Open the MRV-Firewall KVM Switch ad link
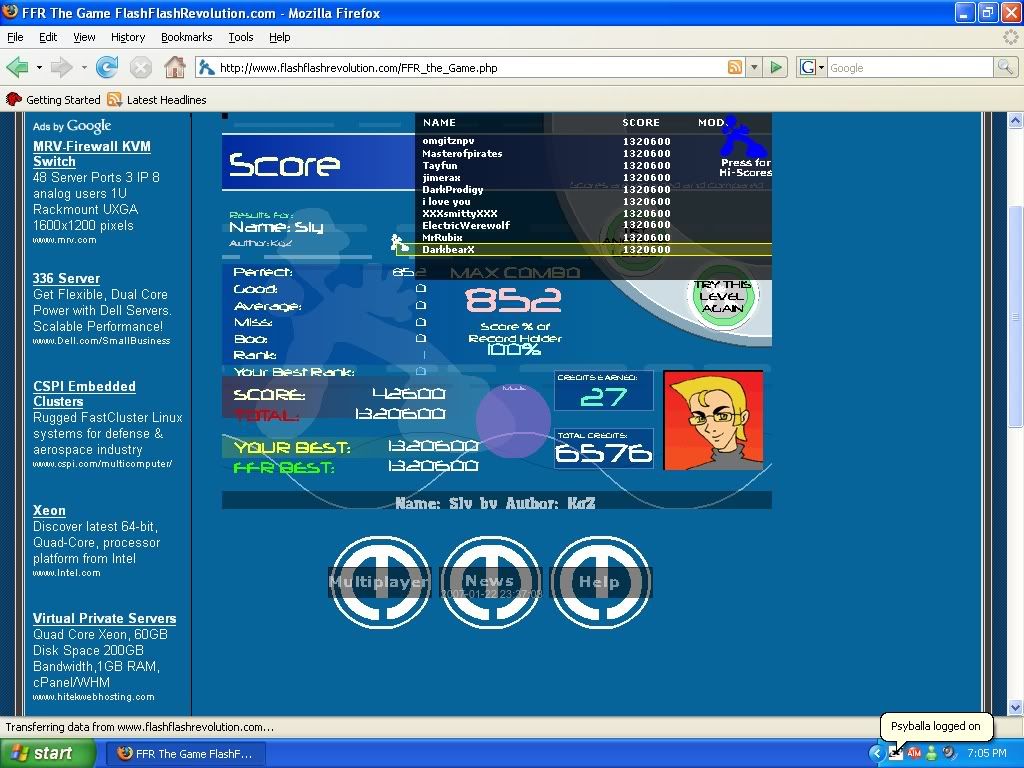1024x768 pixels. click(91, 153)
